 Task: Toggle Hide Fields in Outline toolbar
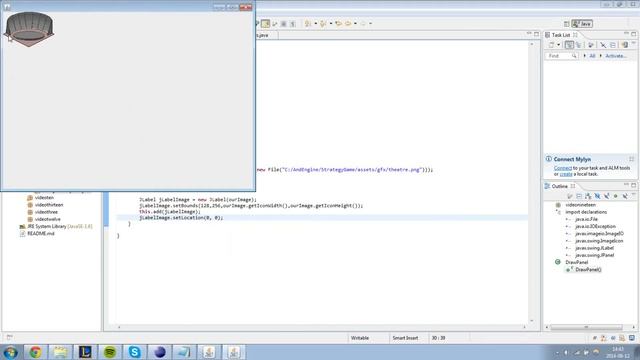597,196
